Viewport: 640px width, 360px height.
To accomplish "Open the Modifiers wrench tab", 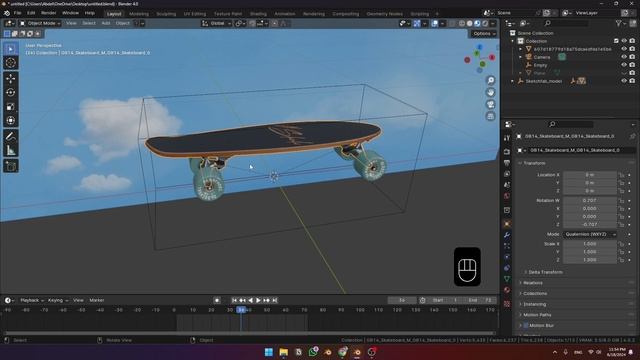I will 507,235.
